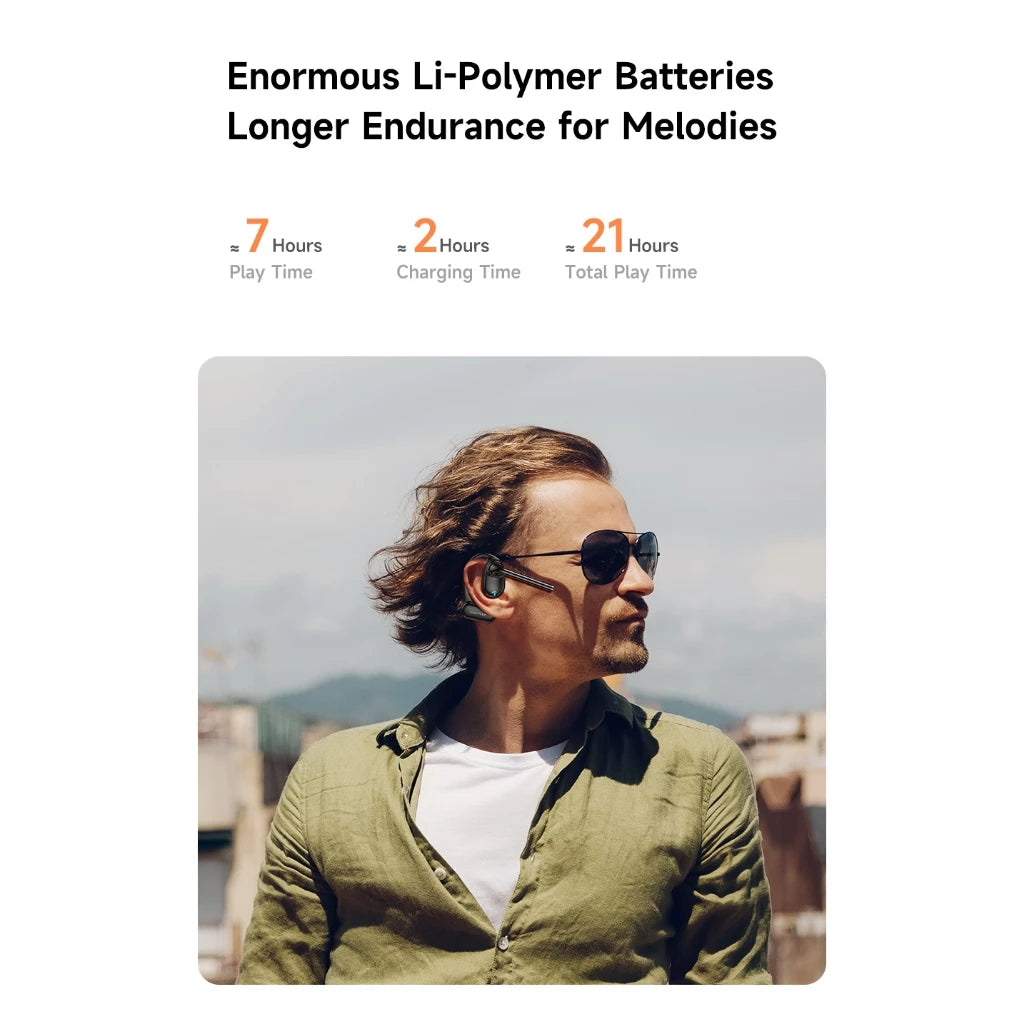
Task: Select the orange 21 Hours figure
Action: pos(630,236)
